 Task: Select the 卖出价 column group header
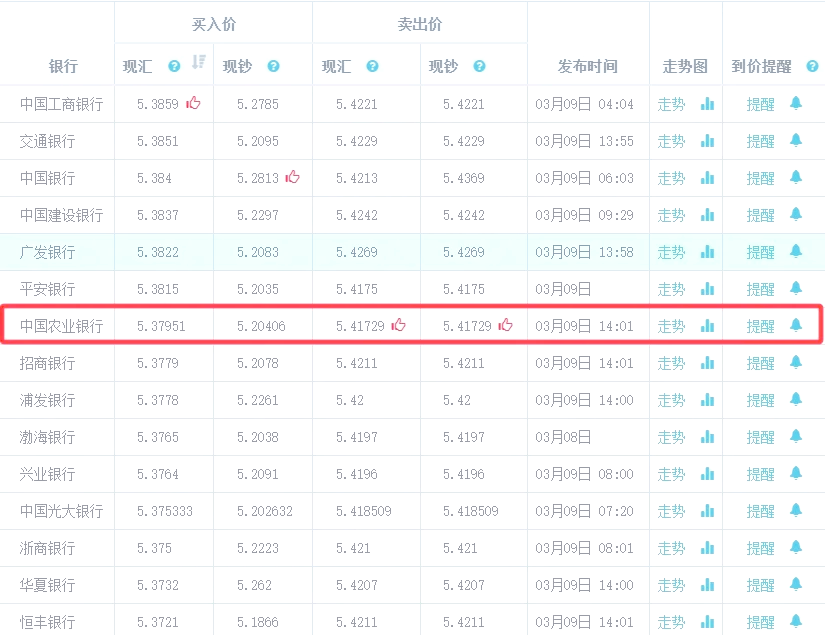419,24
